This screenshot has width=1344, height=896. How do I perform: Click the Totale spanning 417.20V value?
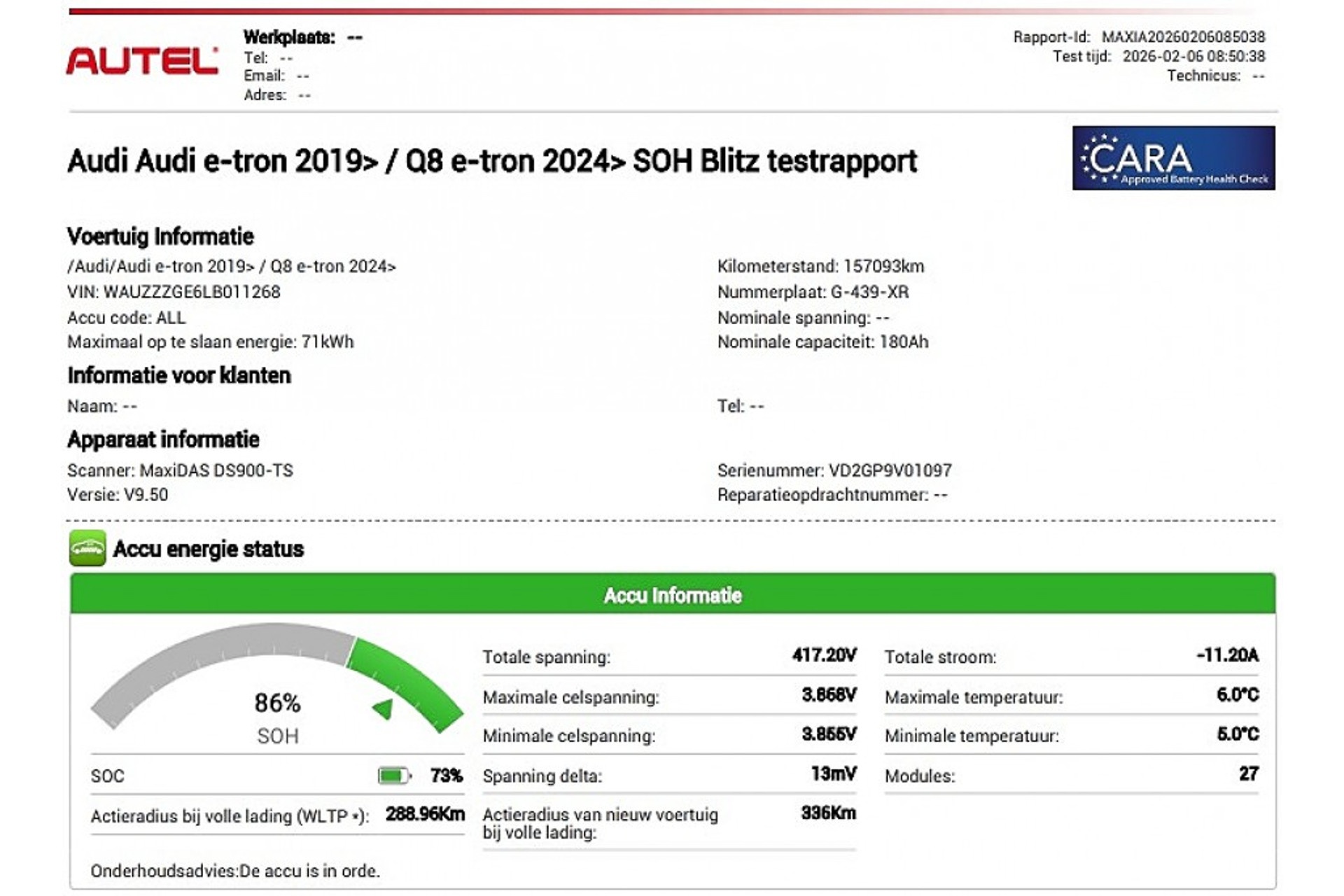coord(824,655)
